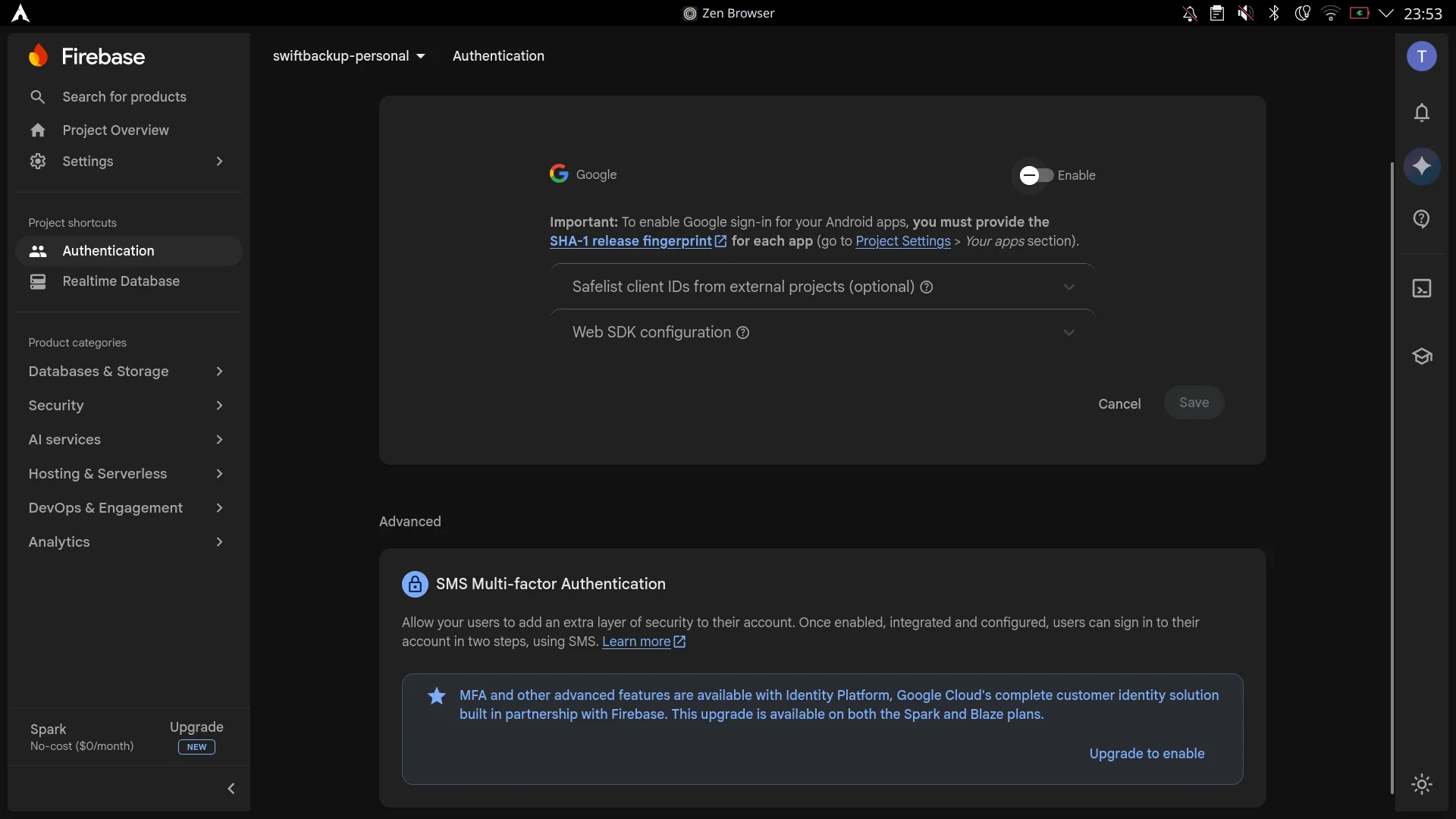The image size is (1456, 819).
Task: Click the Save button
Action: coord(1194,403)
